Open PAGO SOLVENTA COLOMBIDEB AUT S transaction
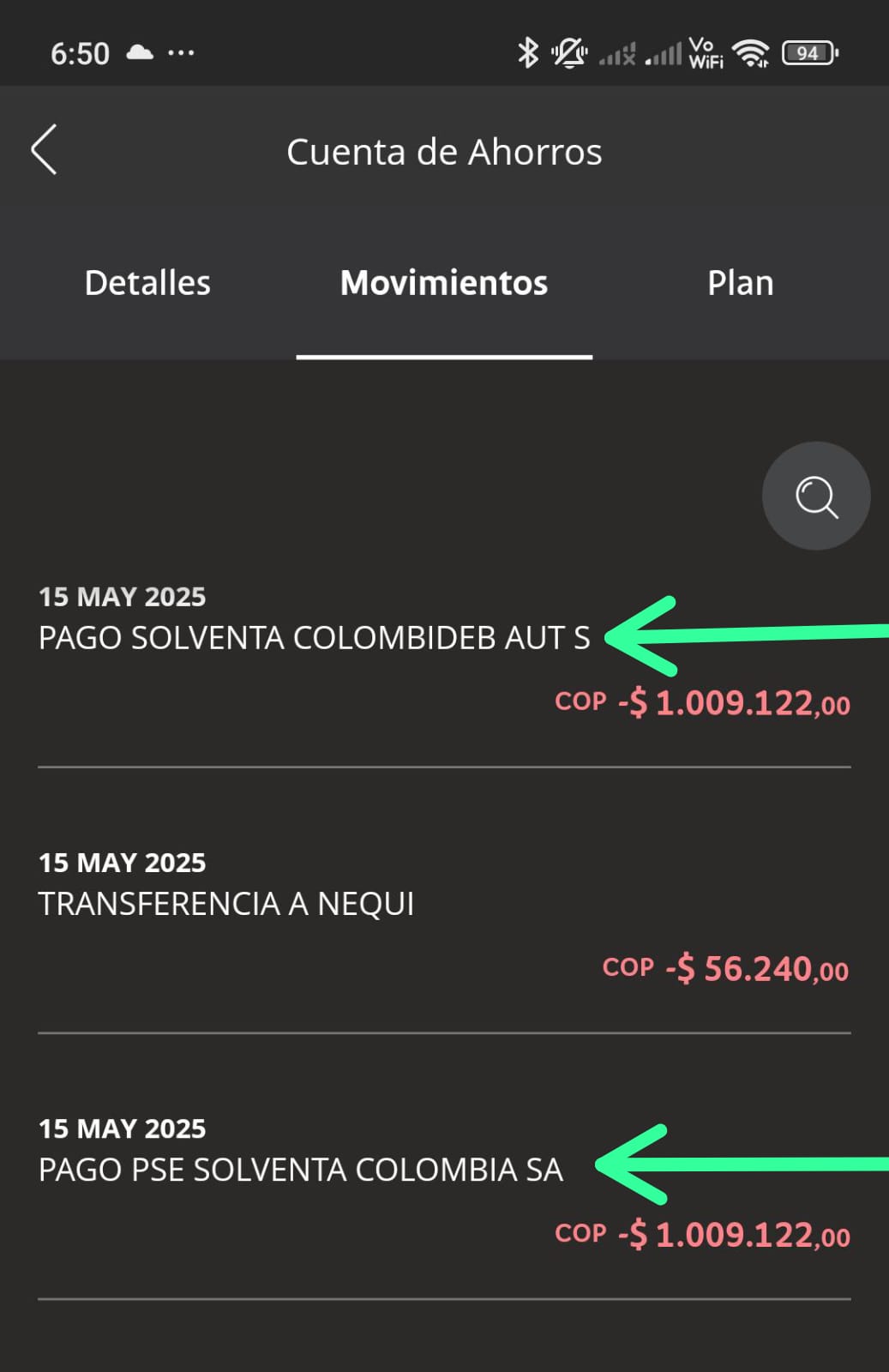The image size is (889, 1372). (314, 638)
